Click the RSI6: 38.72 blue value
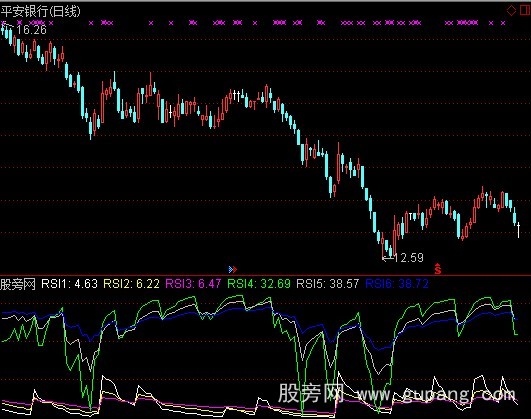The height and width of the screenshot is (419, 531). (x=397, y=284)
